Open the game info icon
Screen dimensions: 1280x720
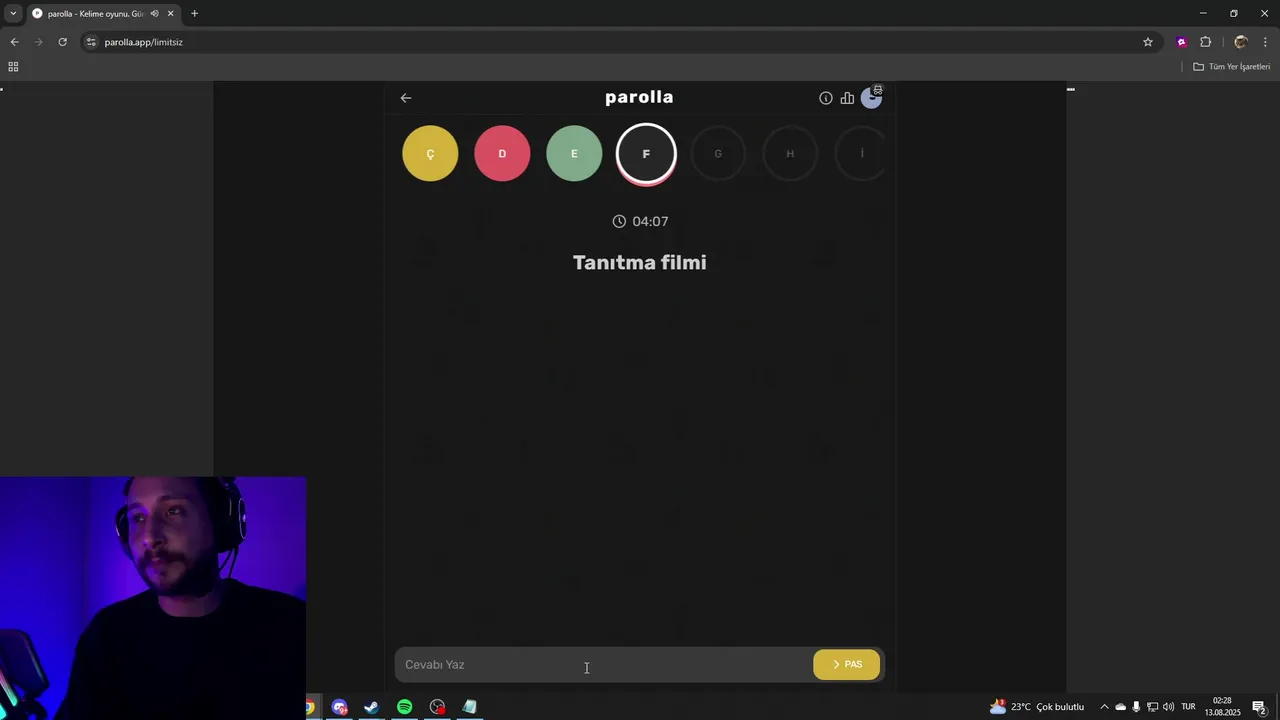click(x=826, y=98)
